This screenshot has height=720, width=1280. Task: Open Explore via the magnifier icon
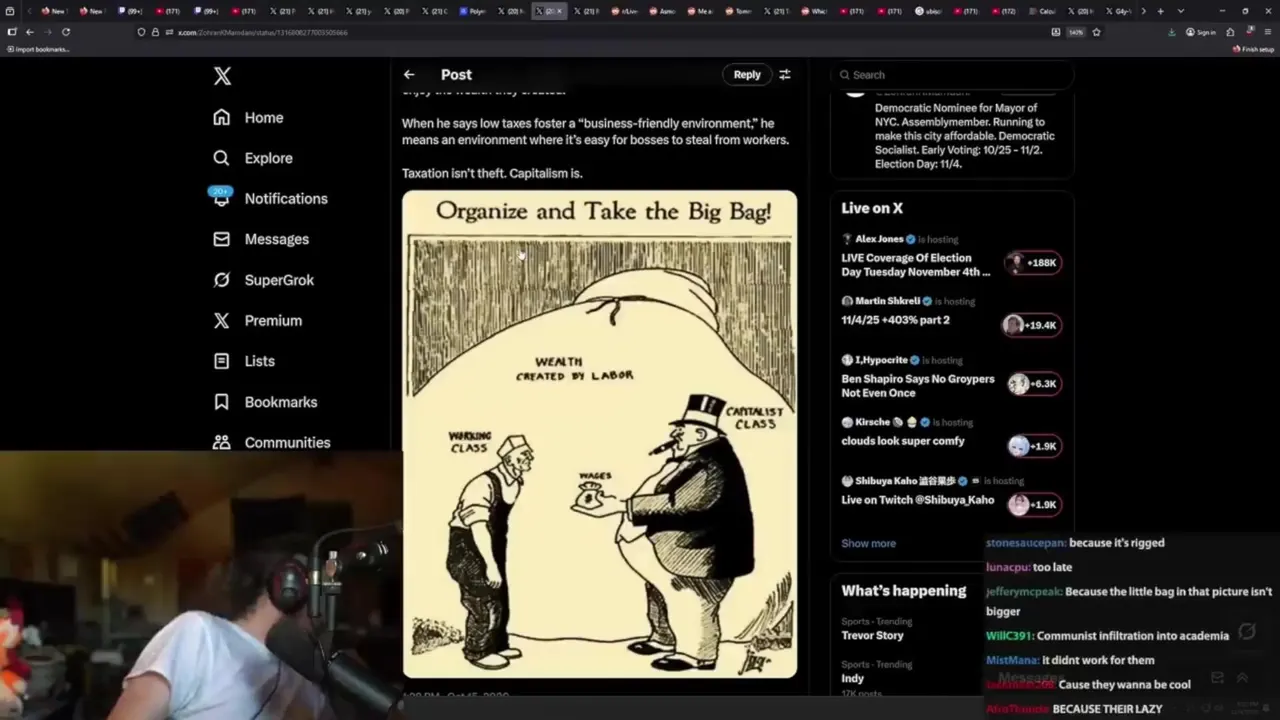[x=221, y=158]
